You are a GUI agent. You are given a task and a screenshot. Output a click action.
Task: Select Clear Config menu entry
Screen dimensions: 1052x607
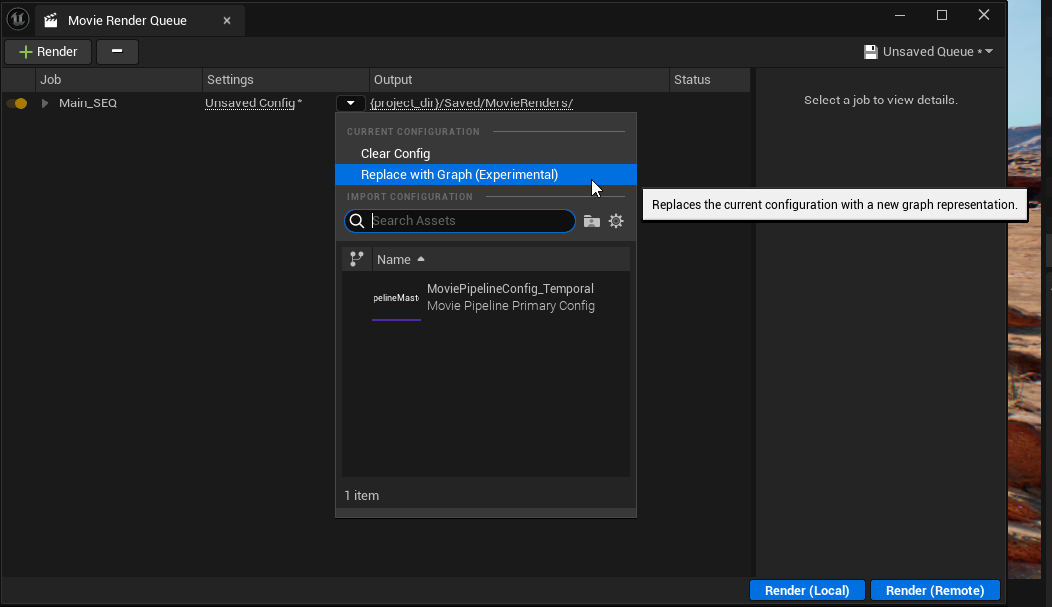click(395, 153)
